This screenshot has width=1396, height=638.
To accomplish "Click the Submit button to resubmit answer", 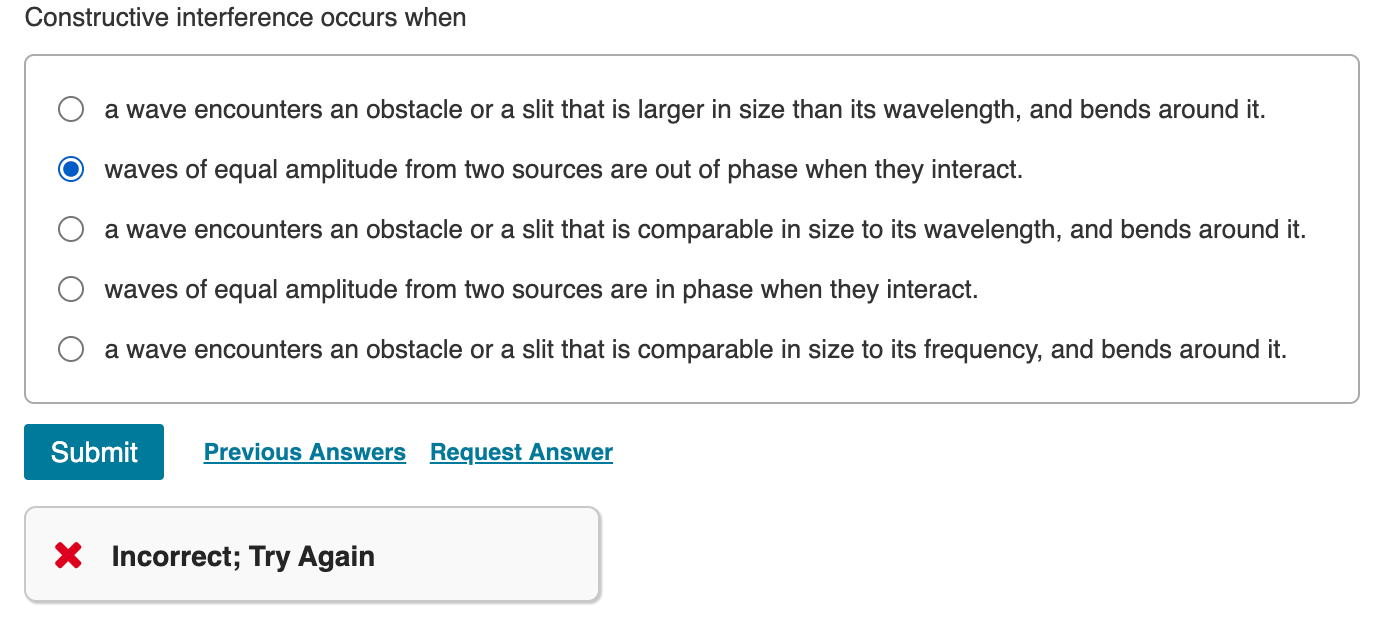I will click(x=93, y=452).
